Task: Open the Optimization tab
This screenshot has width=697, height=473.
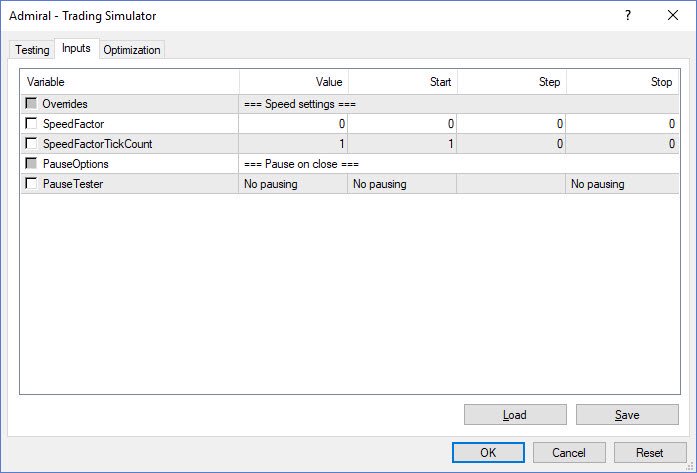Action: (x=131, y=50)
